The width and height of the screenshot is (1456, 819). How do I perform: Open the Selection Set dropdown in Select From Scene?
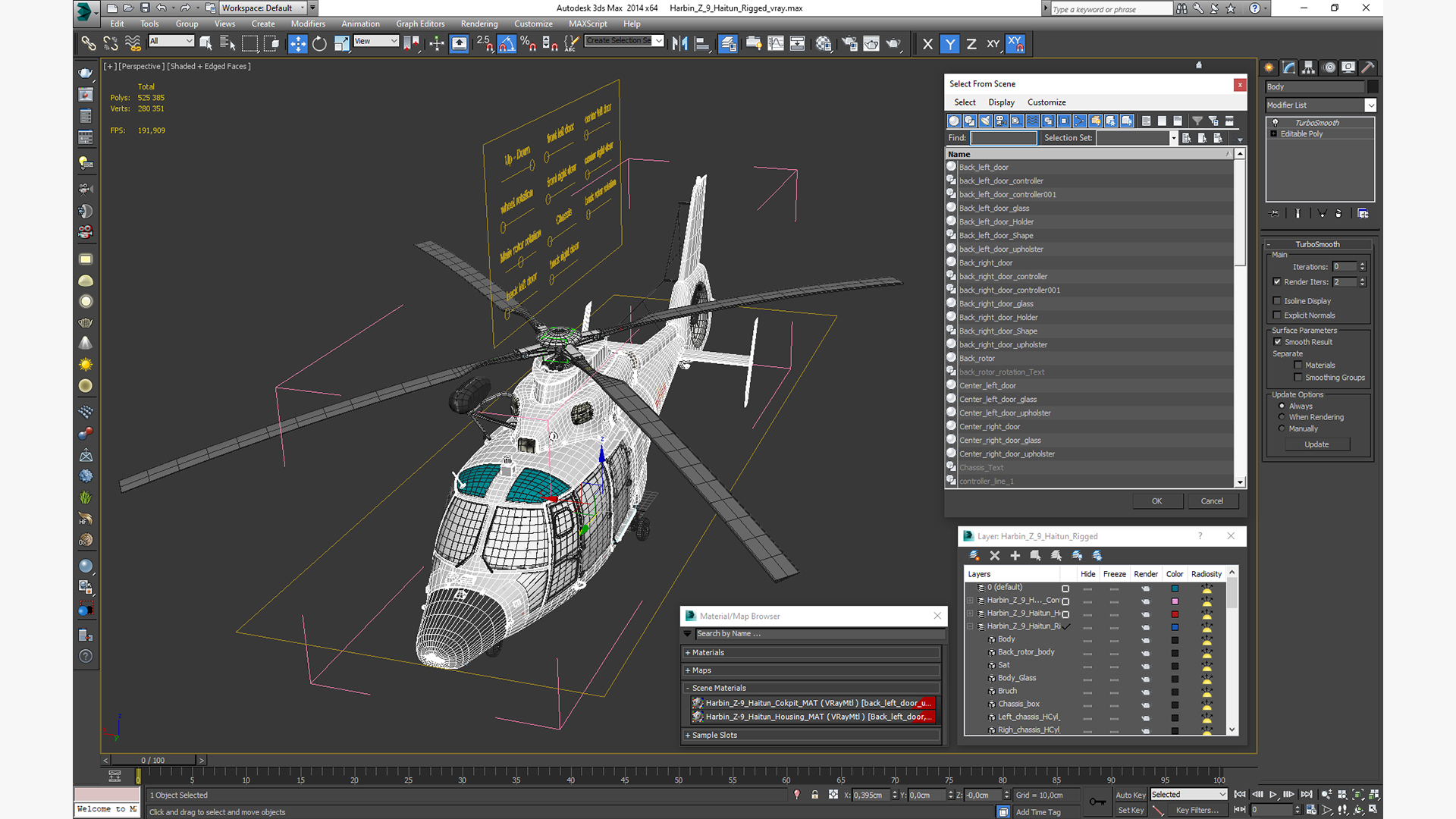[x=1174, y=138]
